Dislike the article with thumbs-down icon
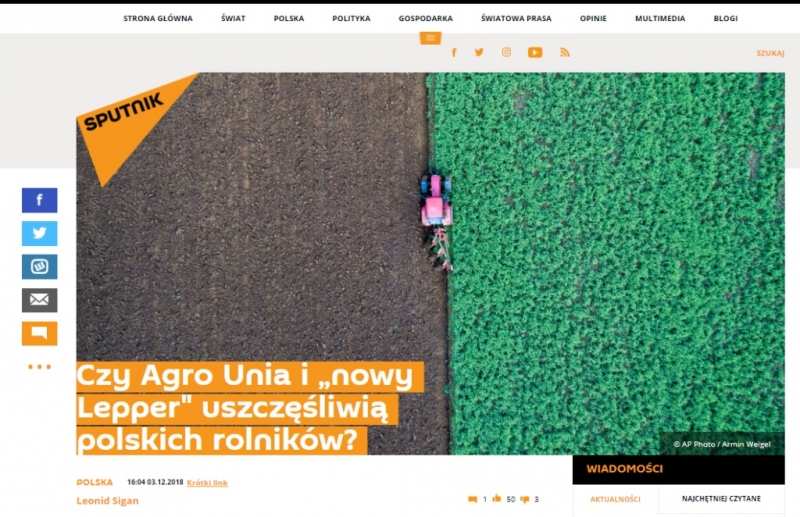 523,499
